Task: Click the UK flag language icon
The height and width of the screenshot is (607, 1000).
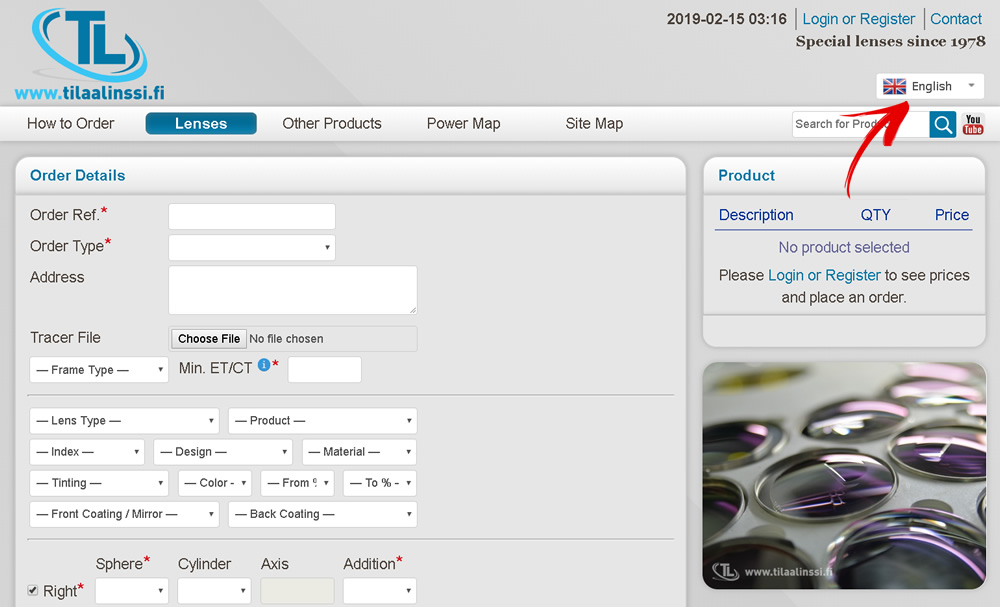Action: [894, 86]
